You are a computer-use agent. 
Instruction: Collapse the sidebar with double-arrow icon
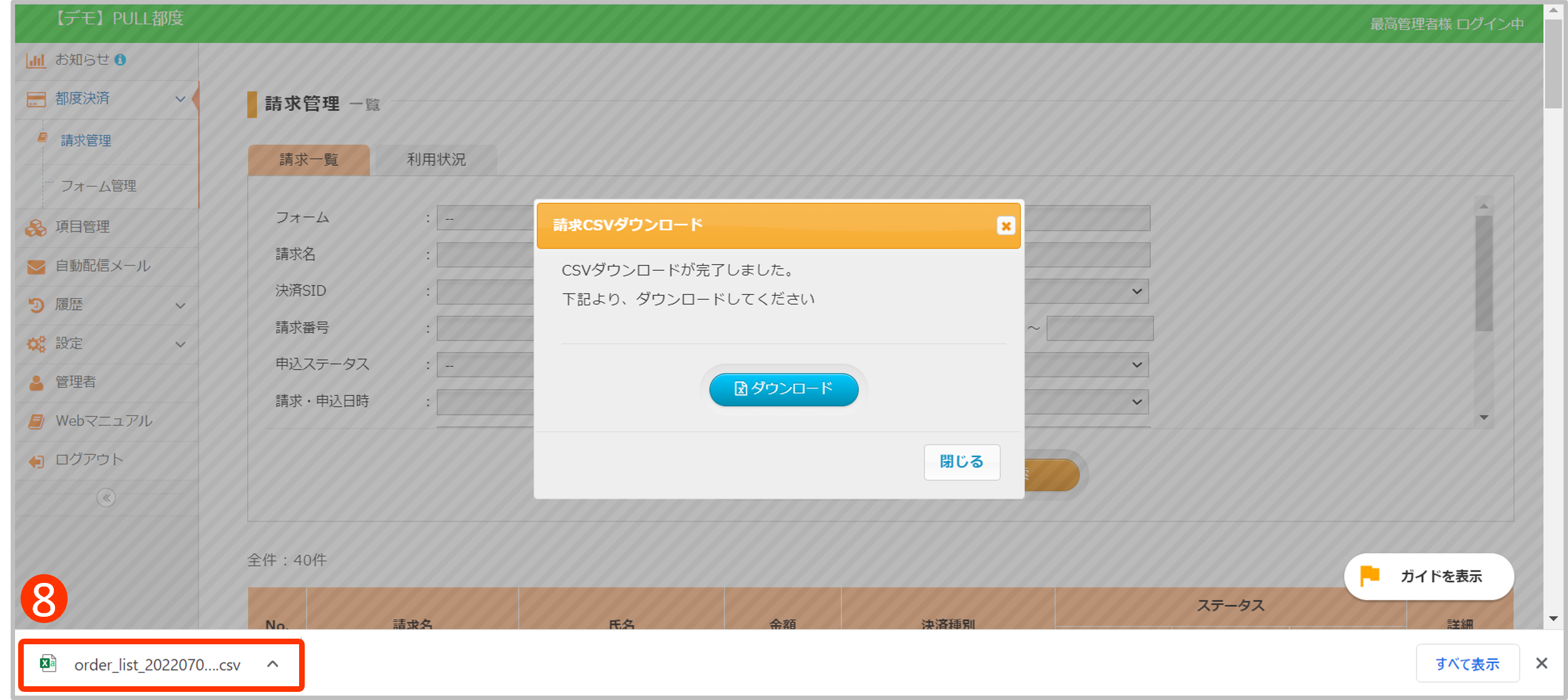tap(106, 498)
